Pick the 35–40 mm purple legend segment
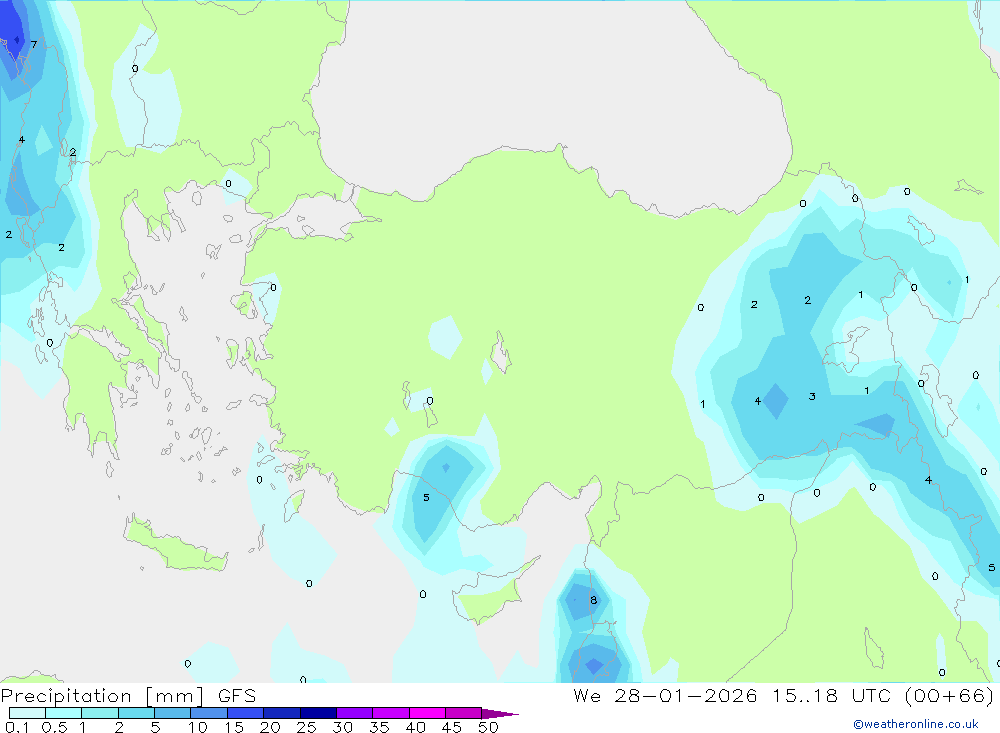This screenshot has width=1000, height=733. click(390, 713)
